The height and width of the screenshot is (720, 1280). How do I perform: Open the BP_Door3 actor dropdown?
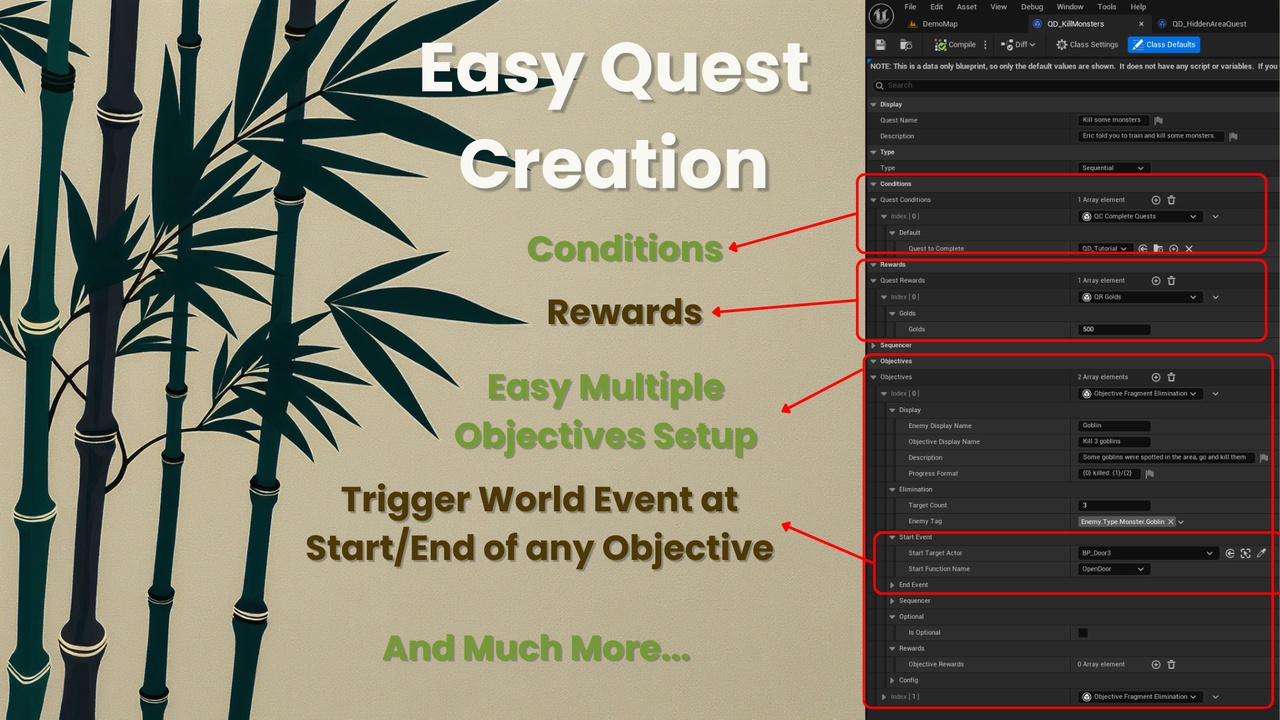point(1148,553)
